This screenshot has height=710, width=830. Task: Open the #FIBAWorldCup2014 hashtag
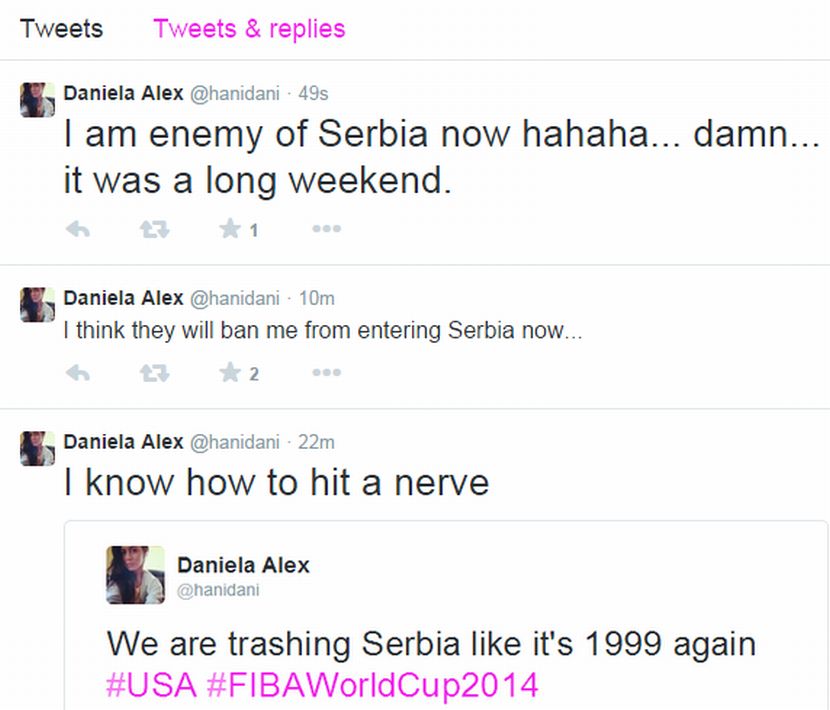point(372,686)
